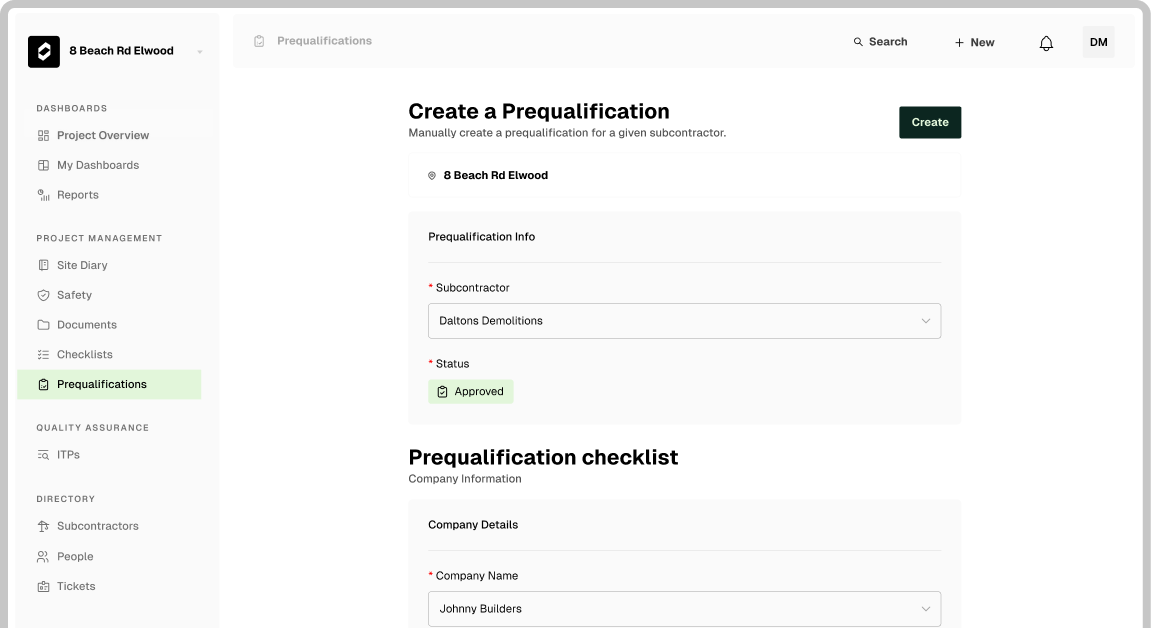Toggle the Approved status tag
This screenshot has width=1151, height=628.
471,392
